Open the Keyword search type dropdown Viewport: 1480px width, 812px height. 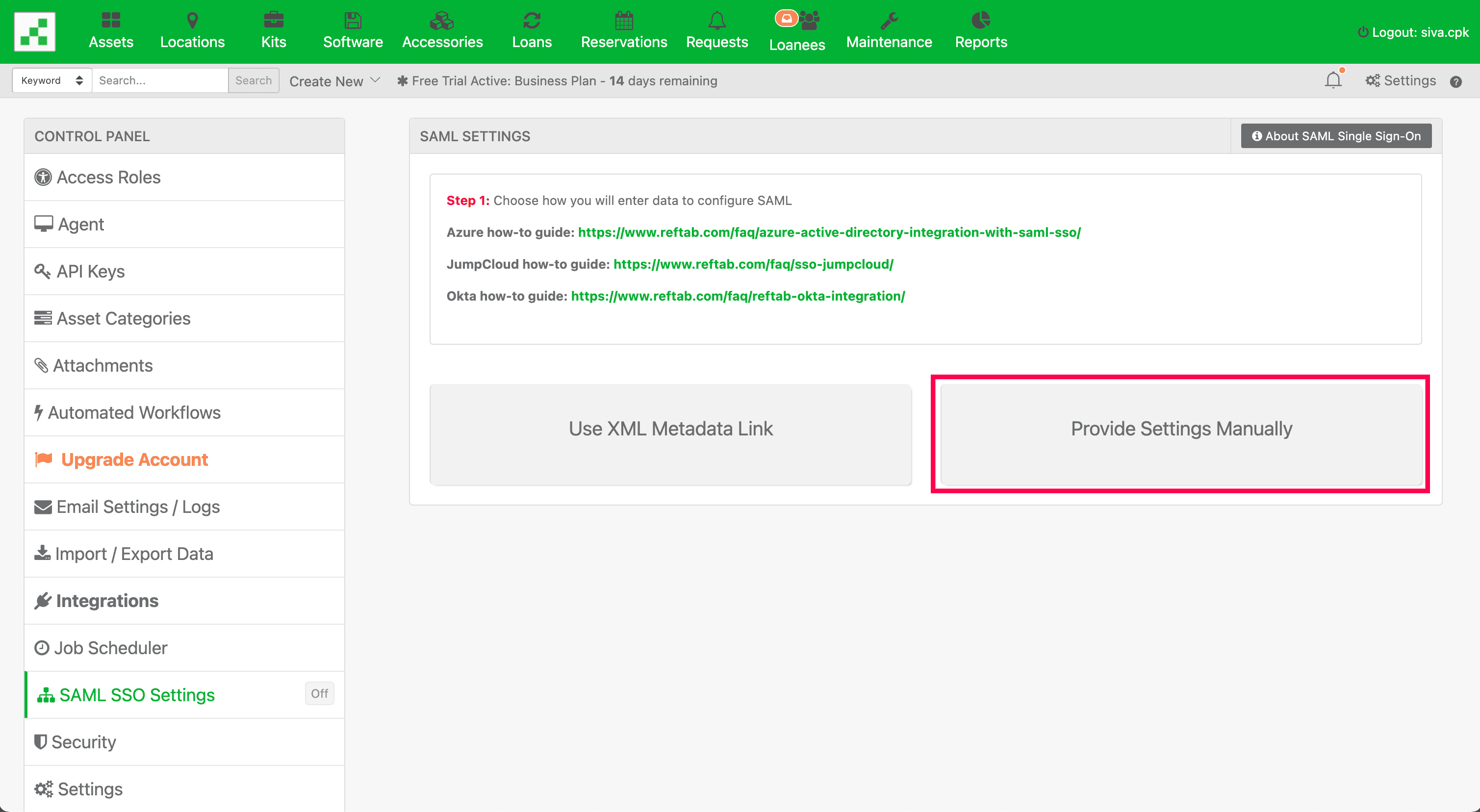coord(51,80)
